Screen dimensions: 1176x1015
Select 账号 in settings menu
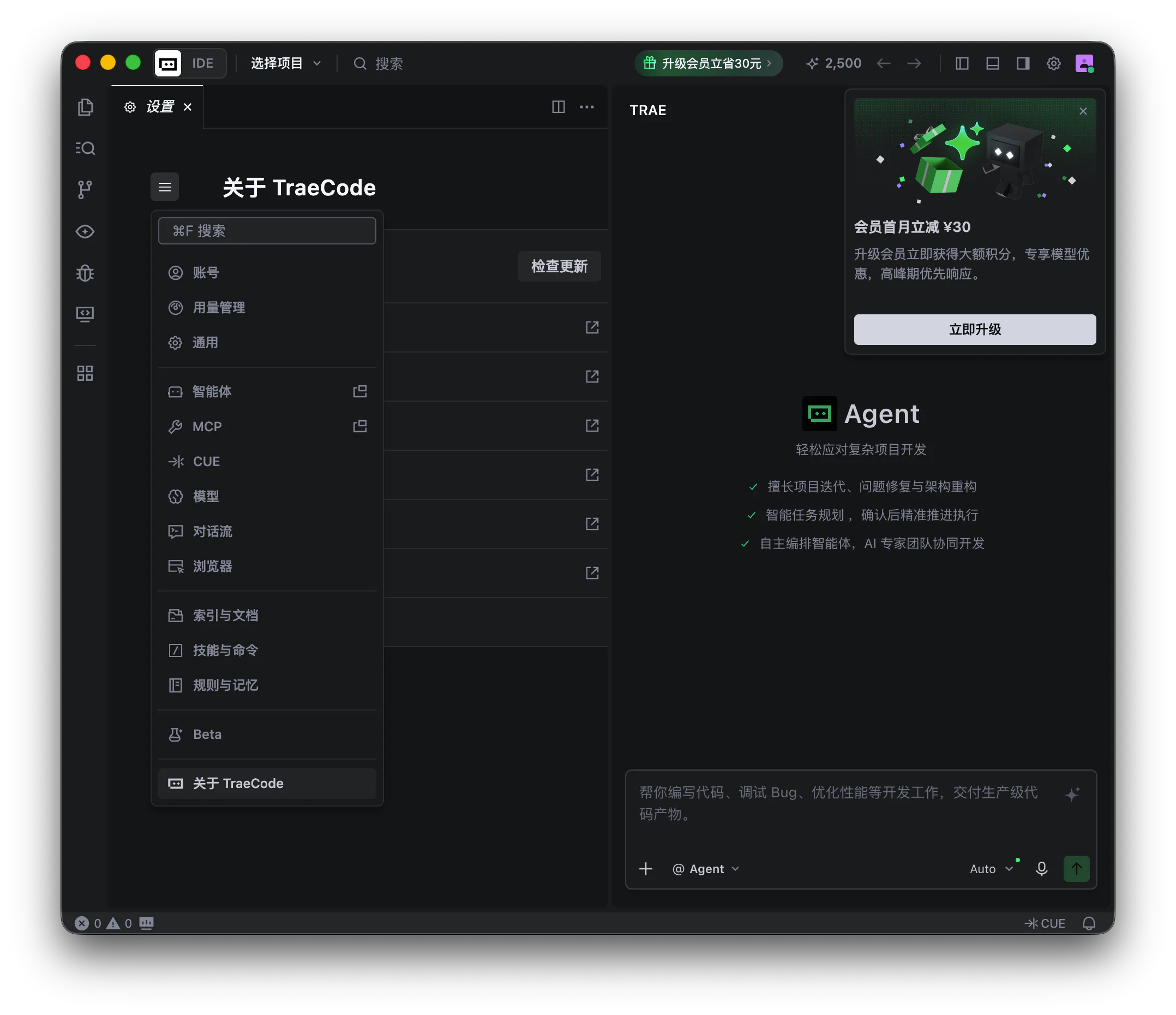coord(267,272)
